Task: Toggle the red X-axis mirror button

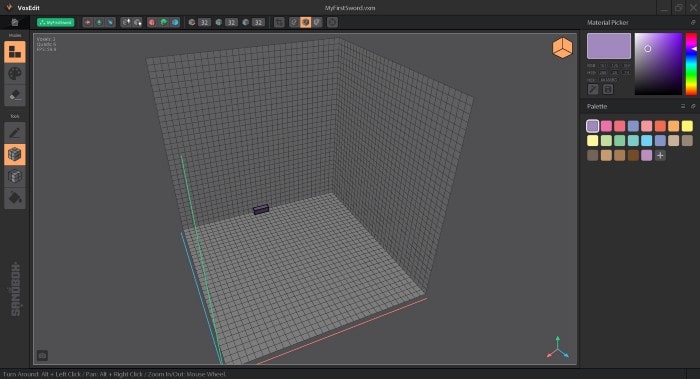Action: click(x=152, y=22)
